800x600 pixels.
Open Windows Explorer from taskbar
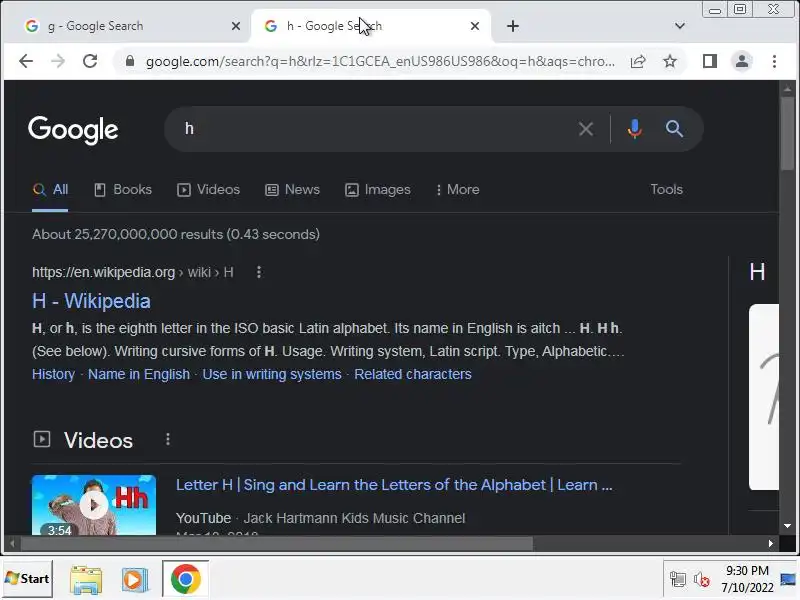coord(86,580)
